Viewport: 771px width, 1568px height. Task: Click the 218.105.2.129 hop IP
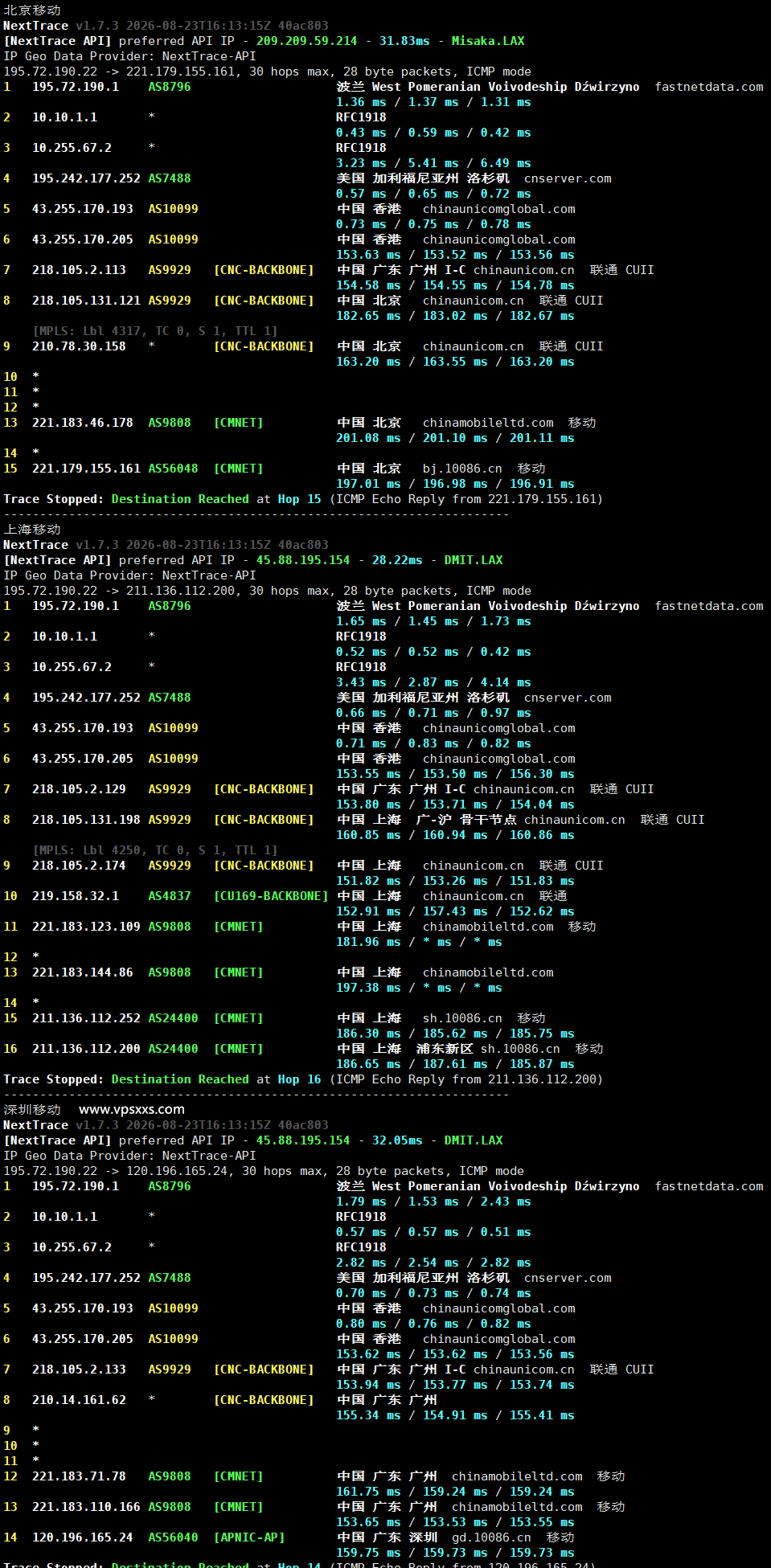click(79, 789)
